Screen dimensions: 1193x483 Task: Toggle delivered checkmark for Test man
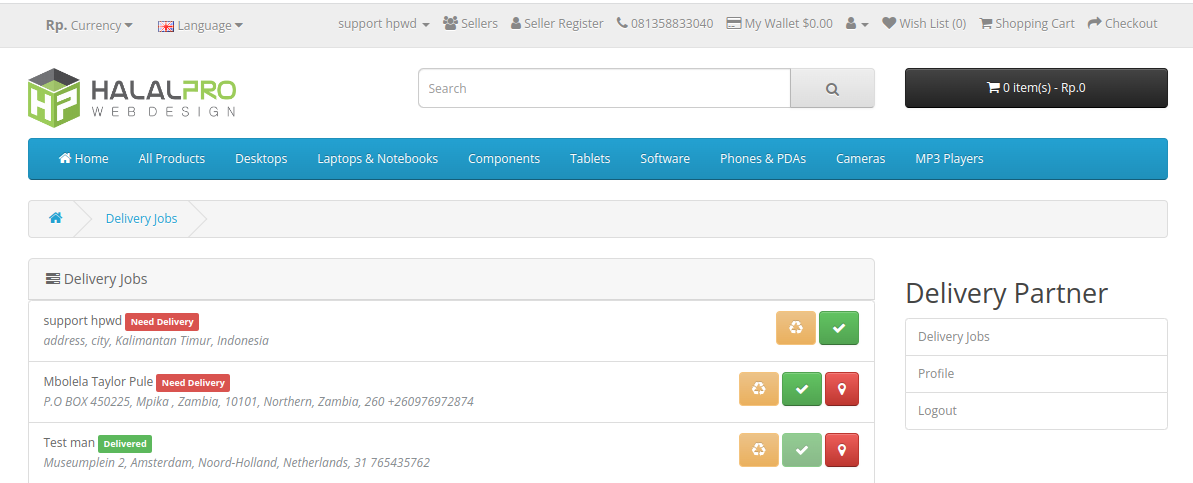(801, 450)
